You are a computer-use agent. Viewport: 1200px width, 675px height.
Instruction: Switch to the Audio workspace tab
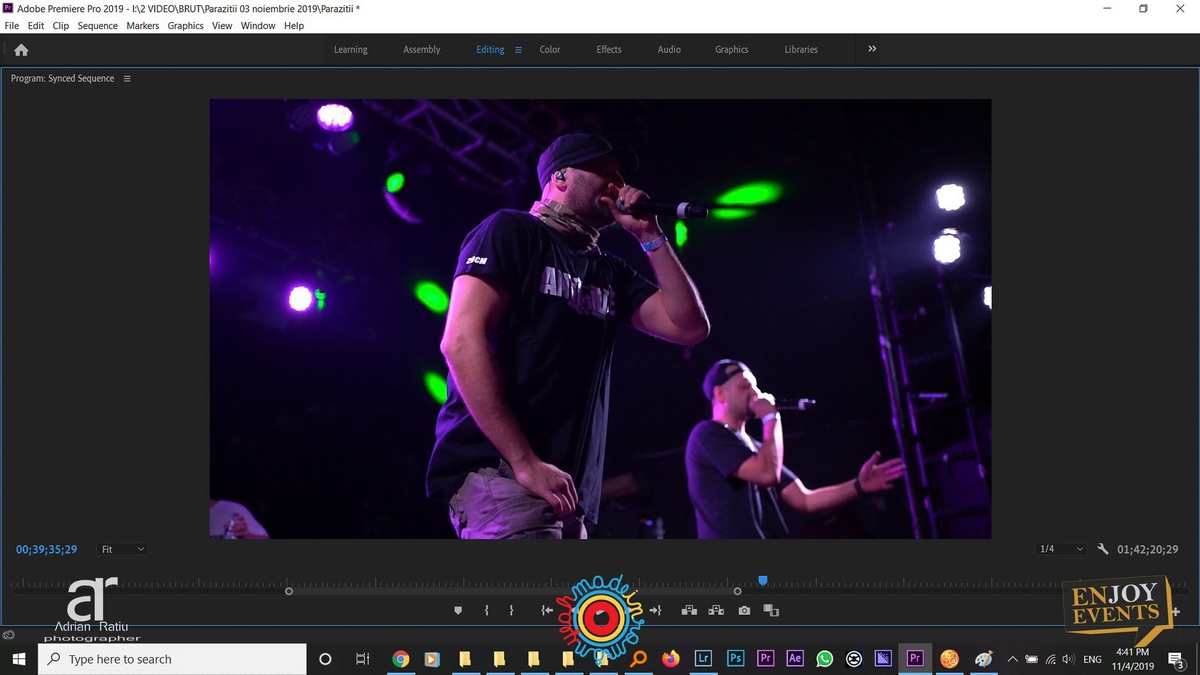(669, 50)
